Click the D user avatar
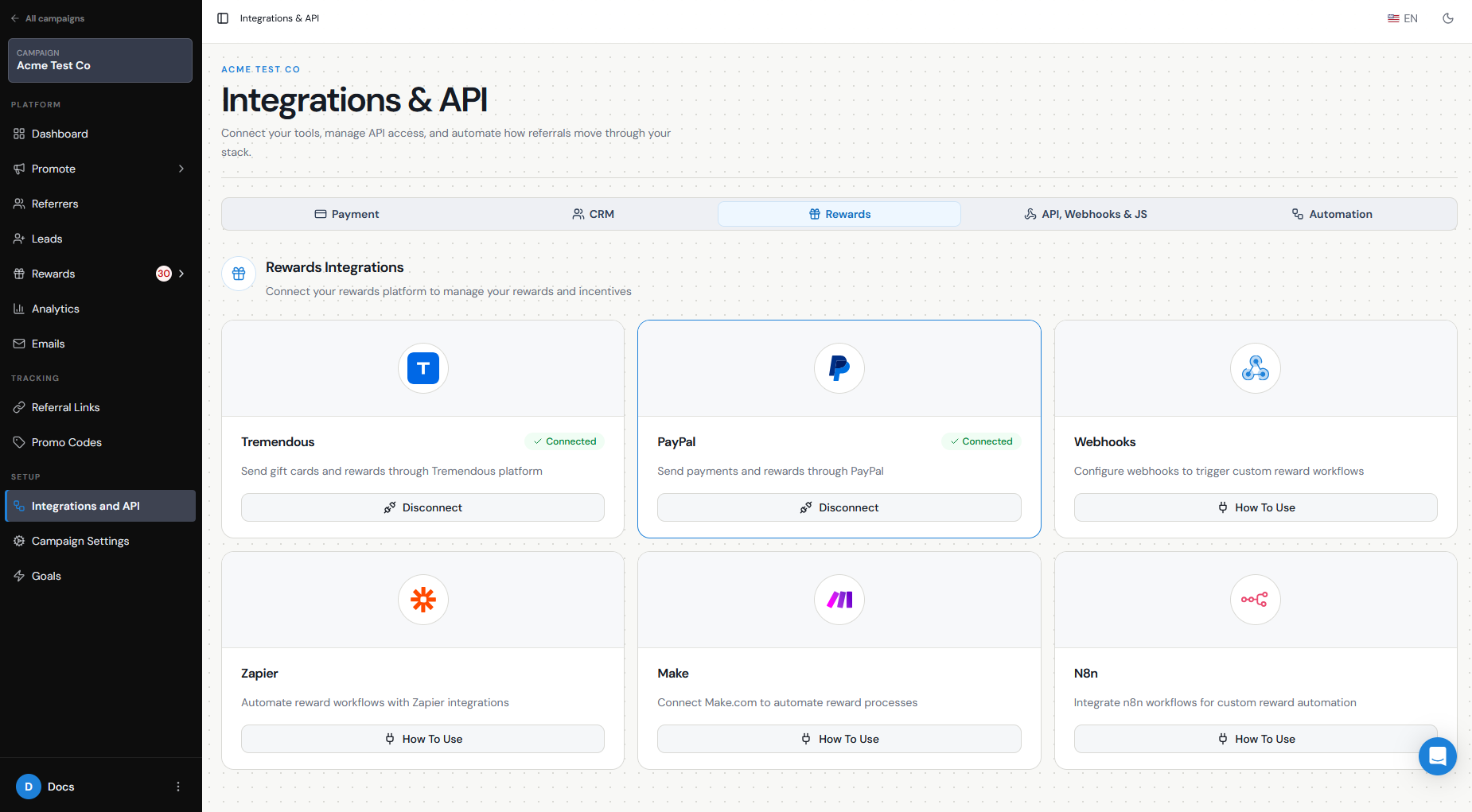This screenshot has height=812, width=1472. (29, 787)
